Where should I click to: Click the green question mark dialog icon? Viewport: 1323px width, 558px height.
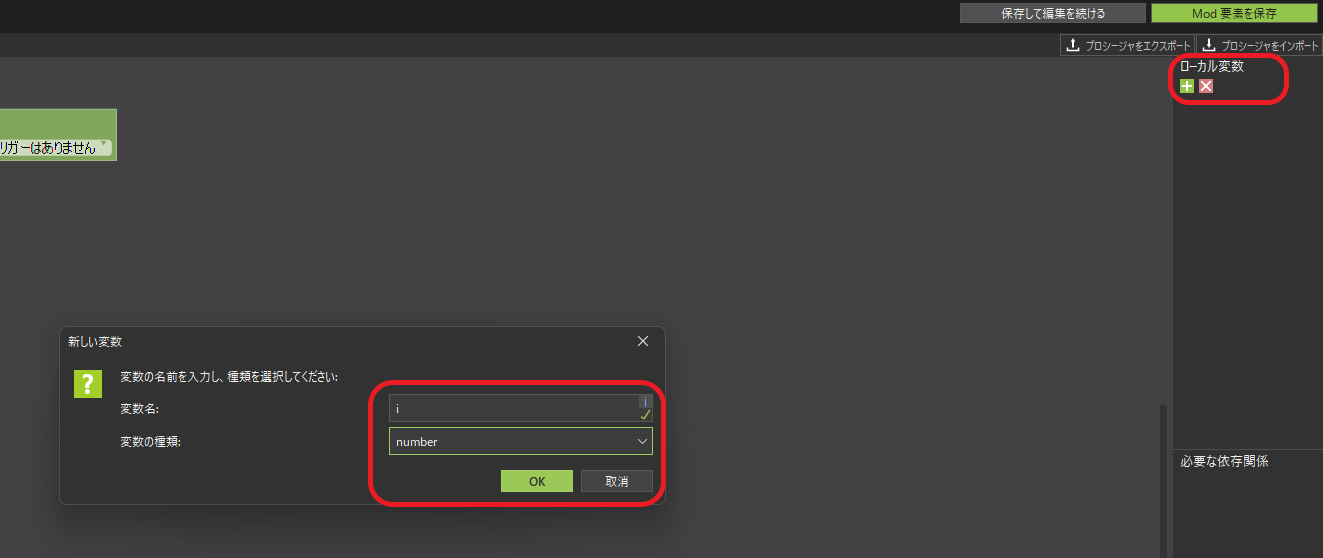tap(88, 383)
